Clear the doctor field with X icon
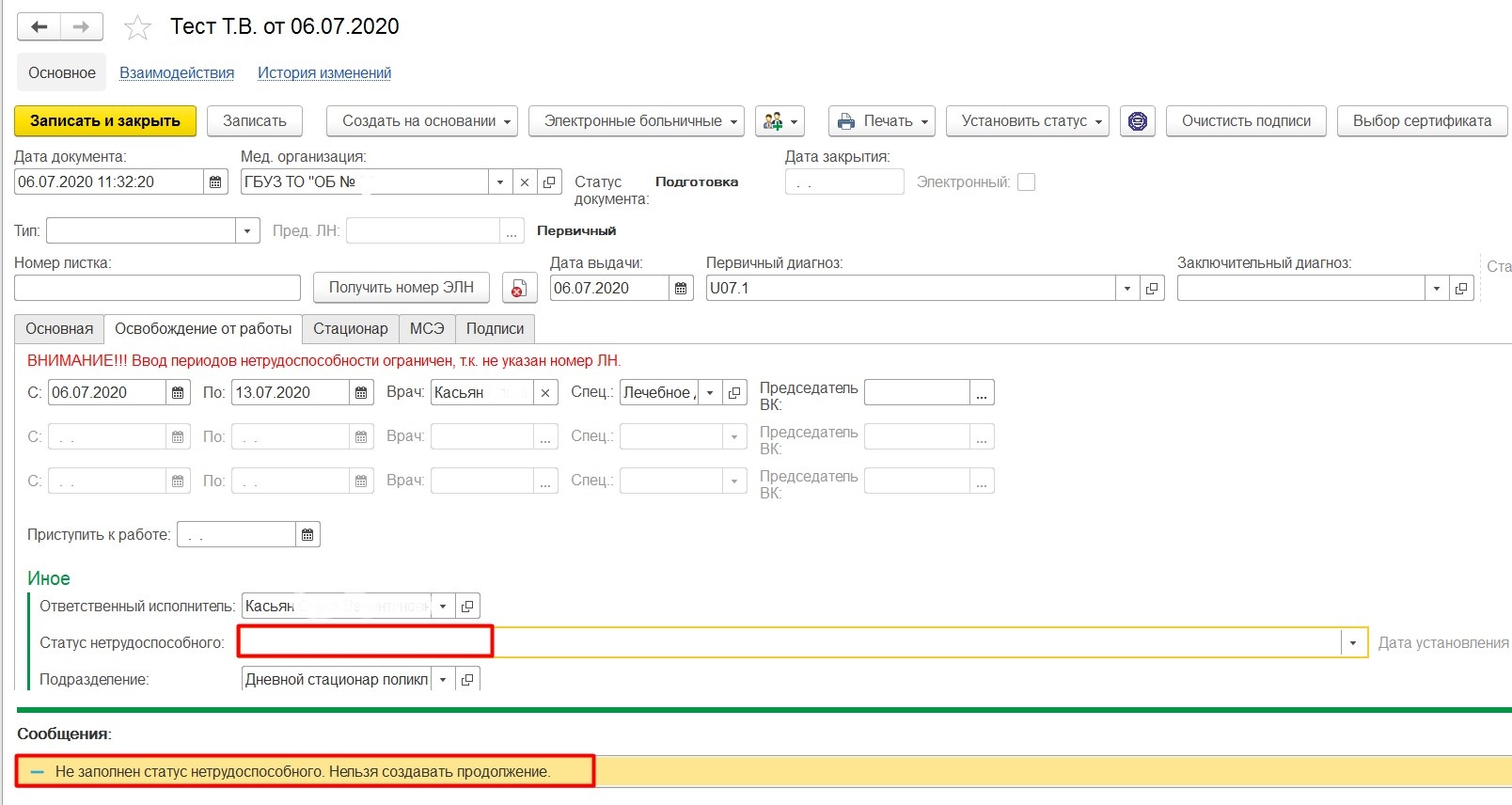 (x=545, y=393)
